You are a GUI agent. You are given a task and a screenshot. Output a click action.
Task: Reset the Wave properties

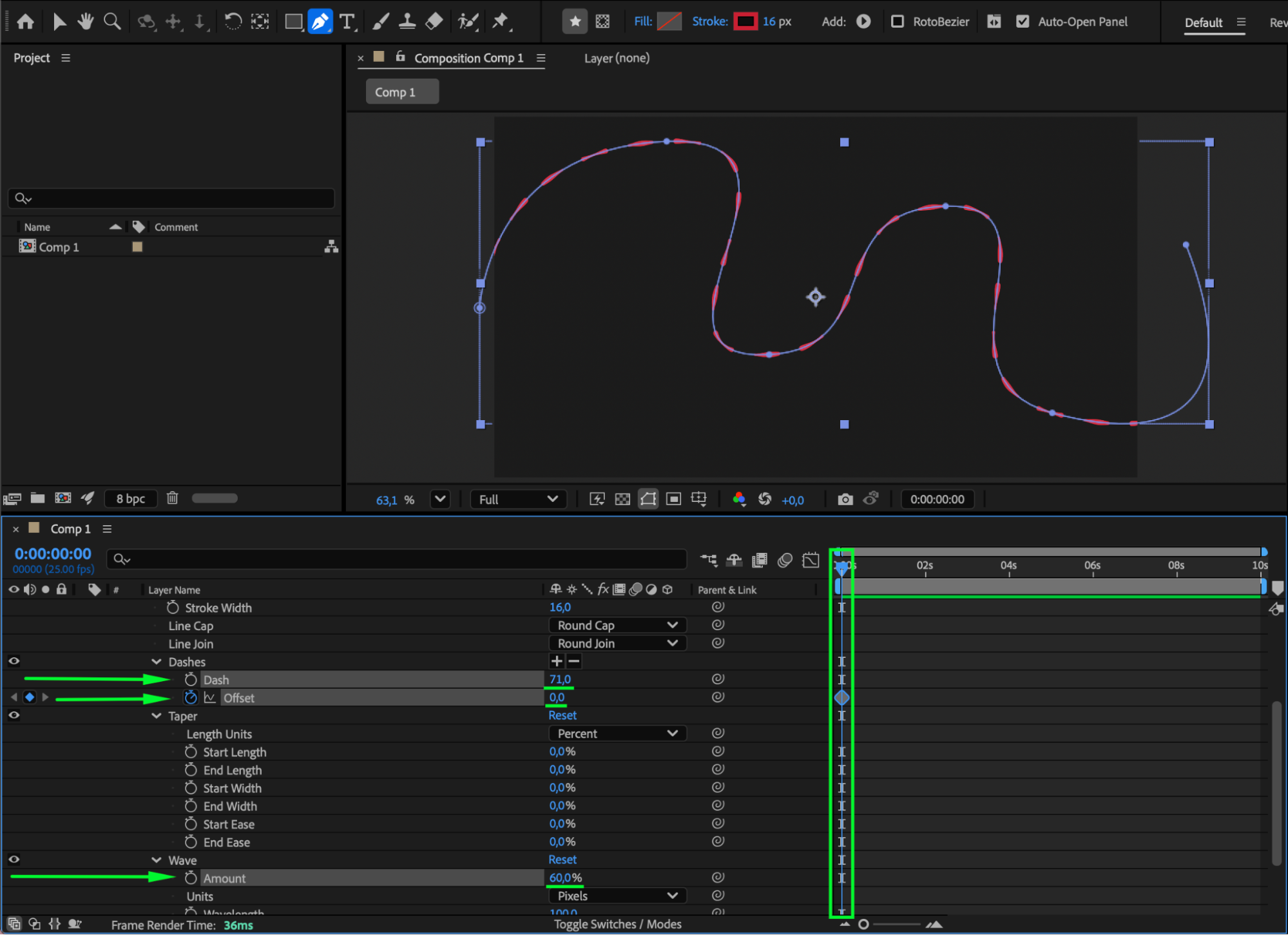click(x=562, y=860)
